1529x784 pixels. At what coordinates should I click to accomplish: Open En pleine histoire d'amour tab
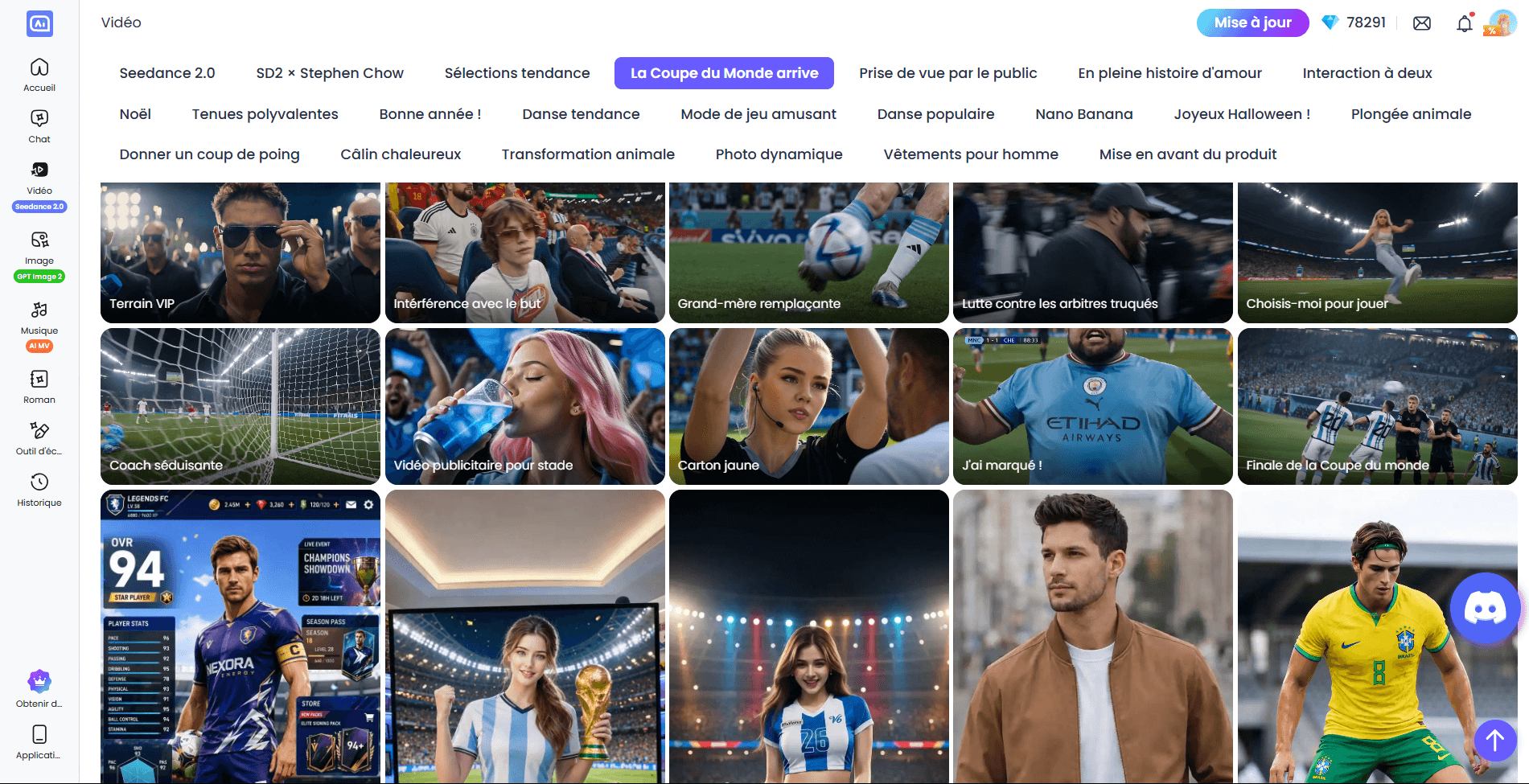[x=1169, y=73]
